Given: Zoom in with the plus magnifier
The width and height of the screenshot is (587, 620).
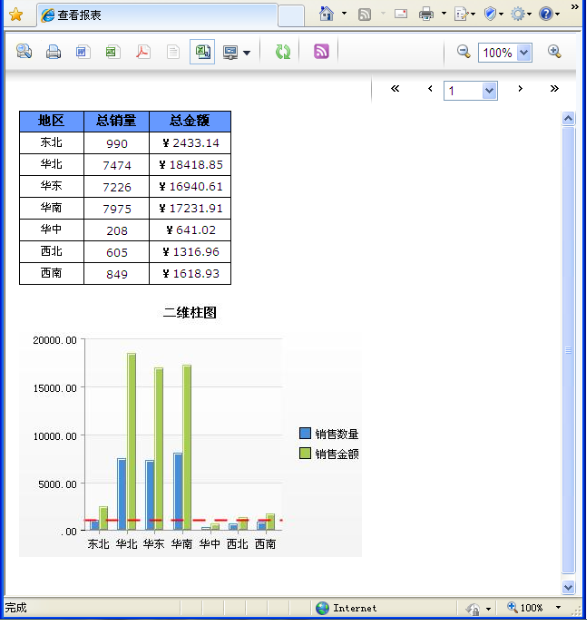Looking at the screenshot, I should point(554,52).
